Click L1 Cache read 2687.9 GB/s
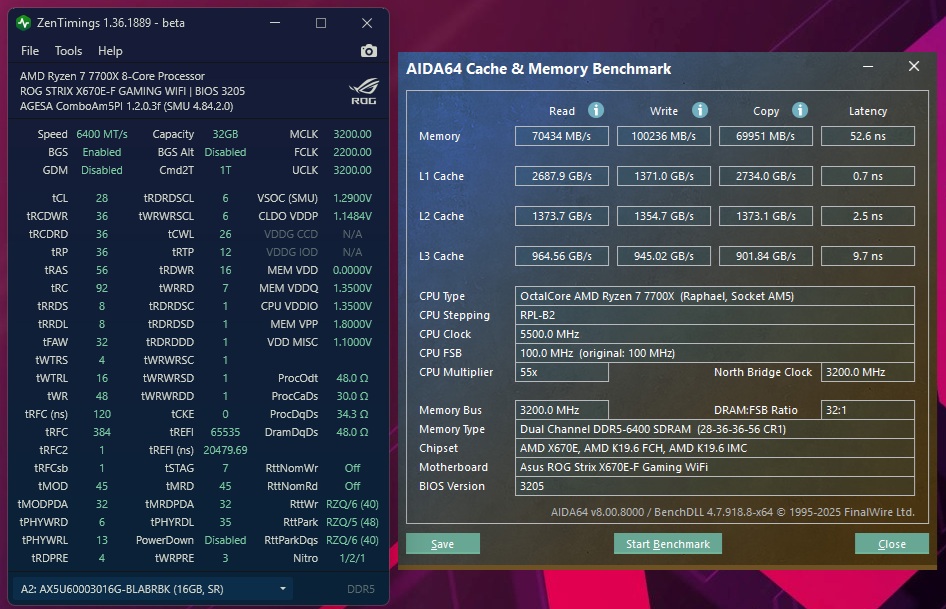The height and width of the screenshot is (609, 946). [x=562, y=176]
